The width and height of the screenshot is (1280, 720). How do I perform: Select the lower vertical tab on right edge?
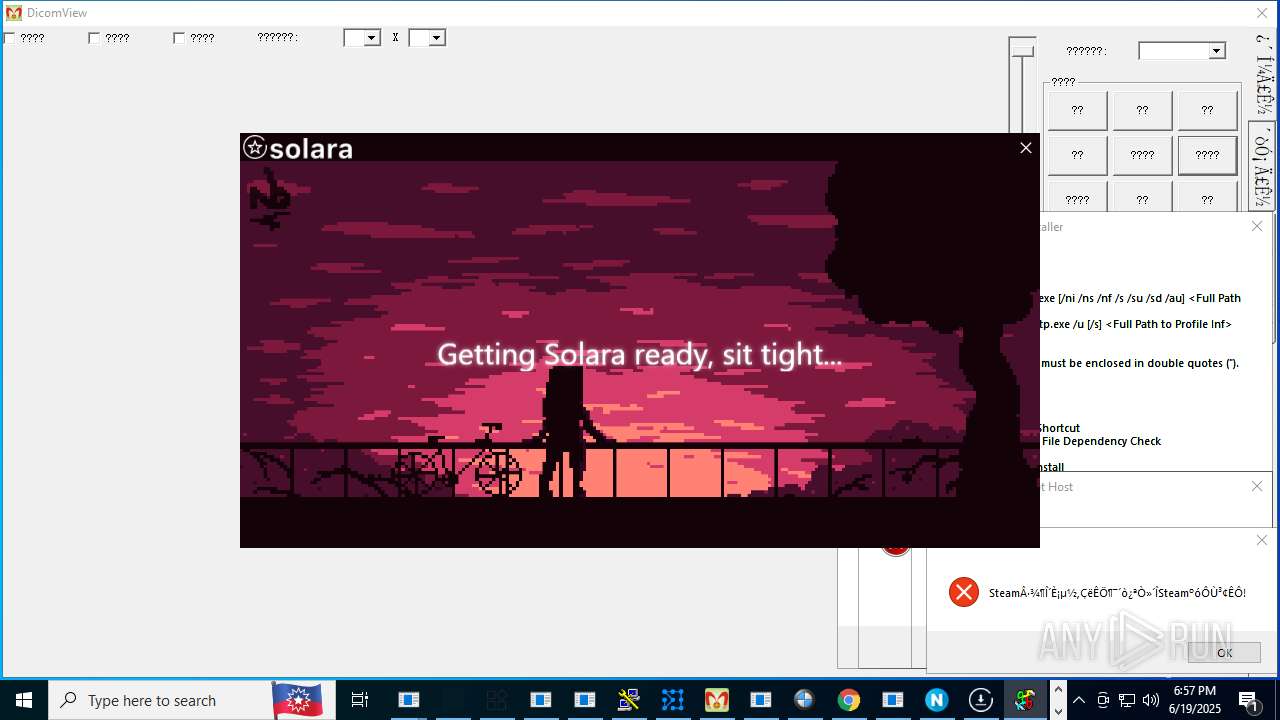click(x=1263, y=166)
